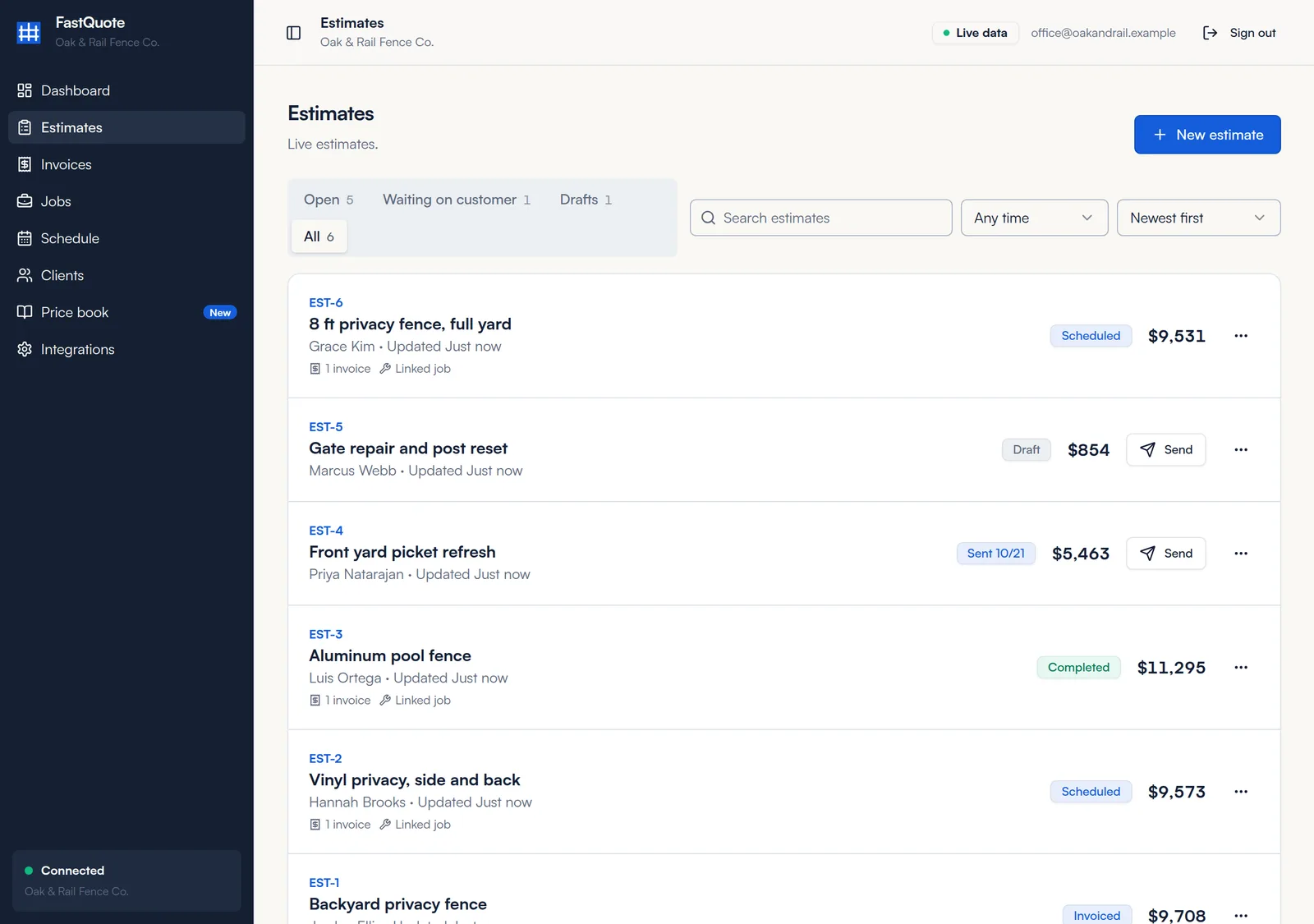The height and width of the screenshot is (924, 1314).
Task: Open more options for EST-6
Action: [1241, 336]
